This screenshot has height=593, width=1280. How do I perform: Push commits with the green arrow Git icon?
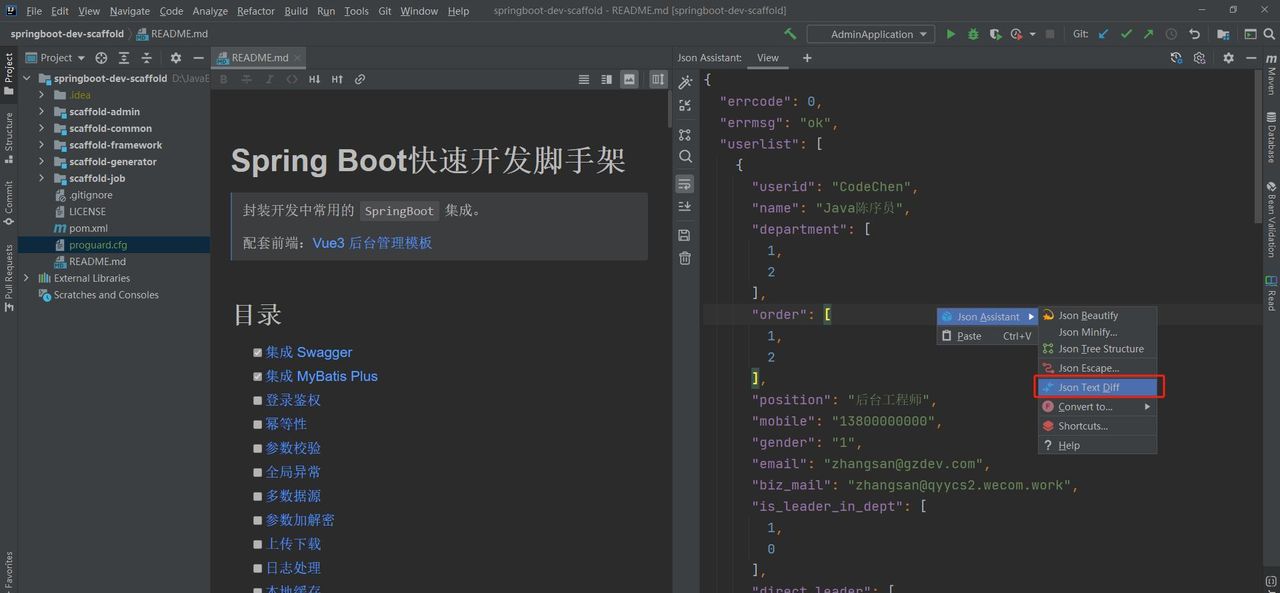pos(1148,33)
